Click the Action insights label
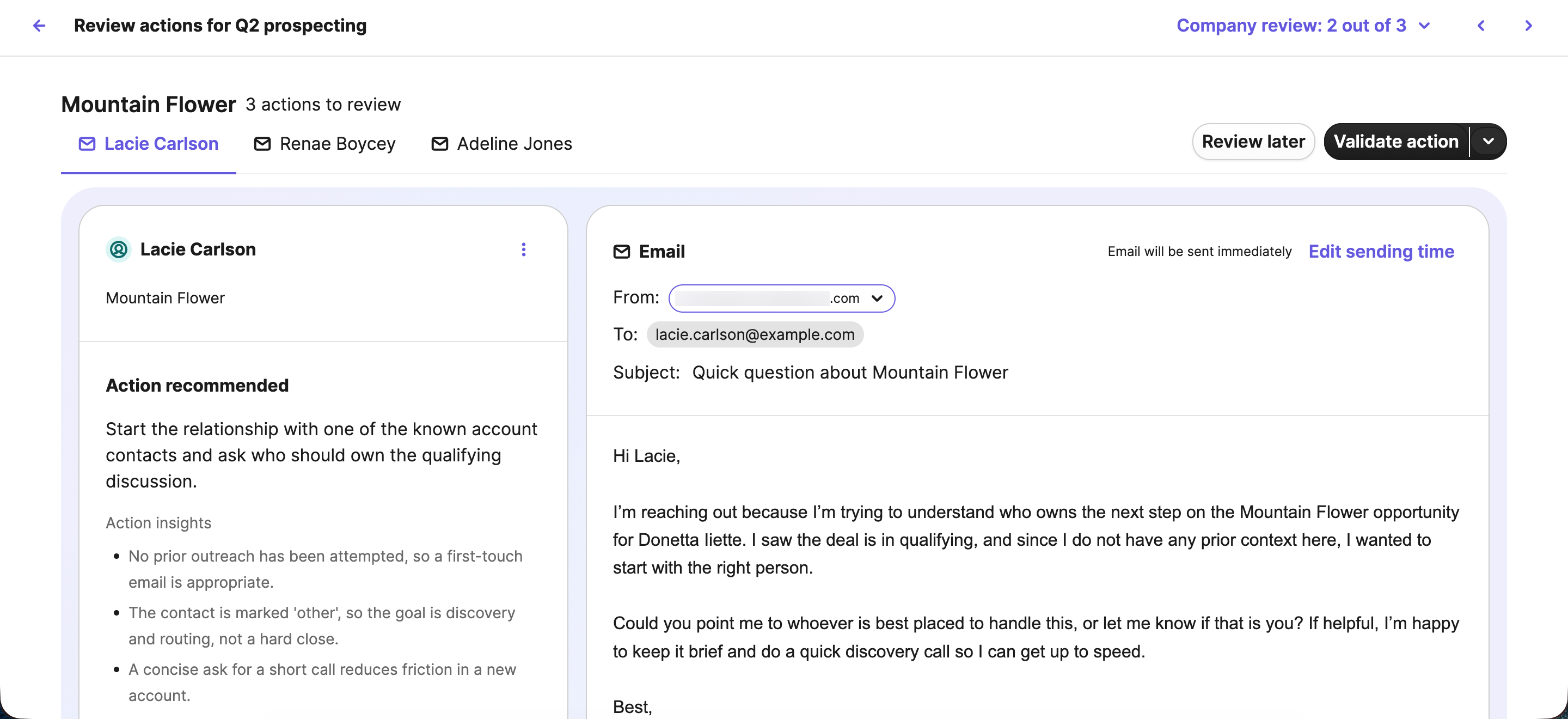Viewport: 1568px width, 719px height. pos(158,523)
